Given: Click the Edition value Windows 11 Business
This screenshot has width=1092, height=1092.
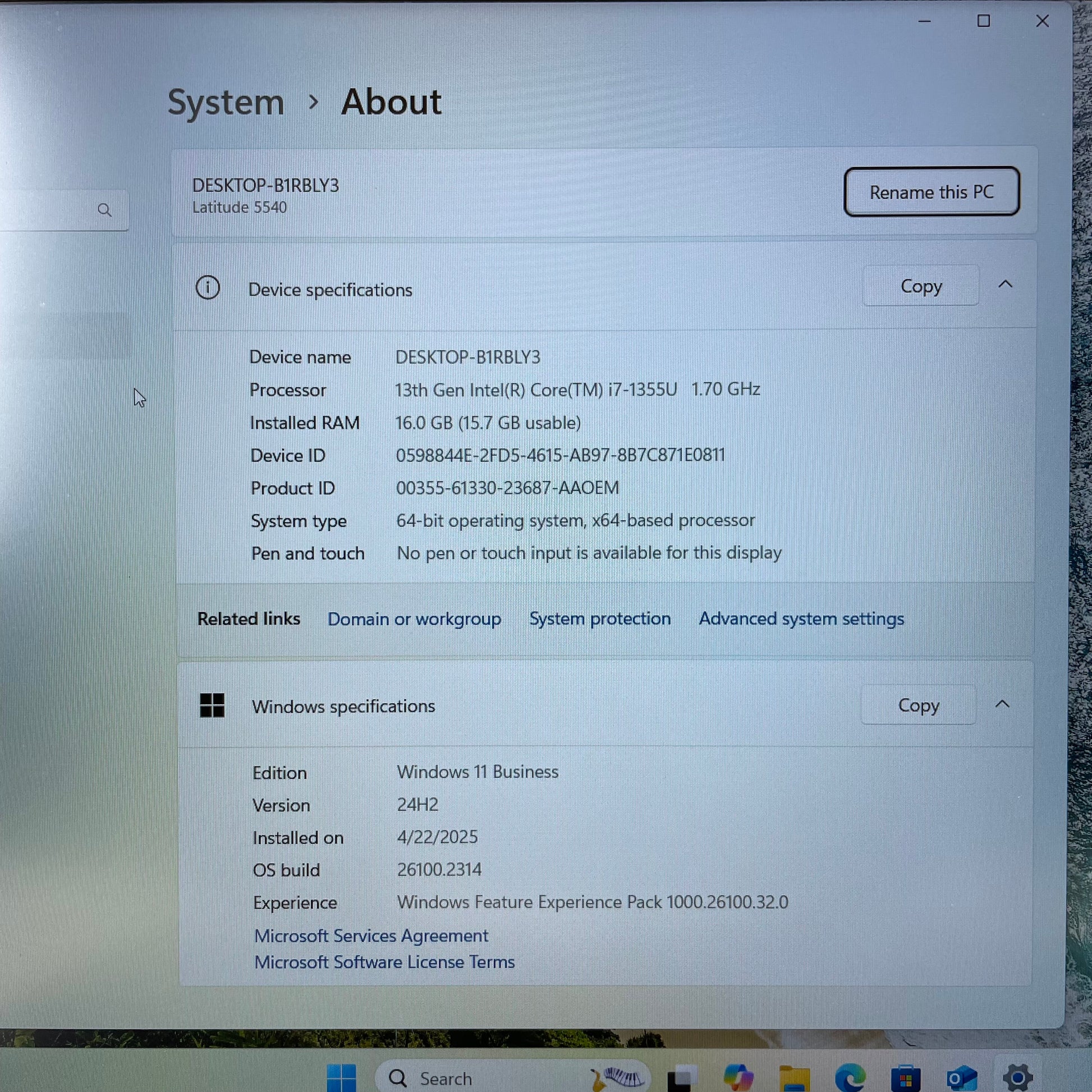Looking at the screenshot, I should tap(478, 772).
